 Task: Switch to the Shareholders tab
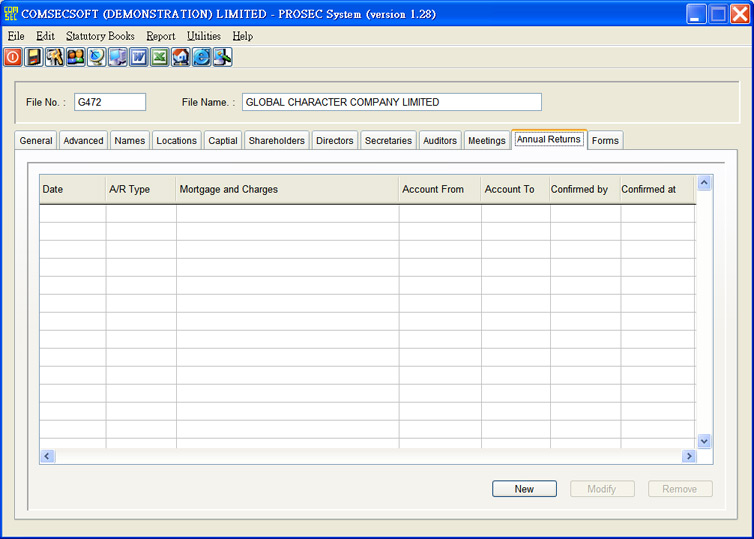(x=276, y=141)
